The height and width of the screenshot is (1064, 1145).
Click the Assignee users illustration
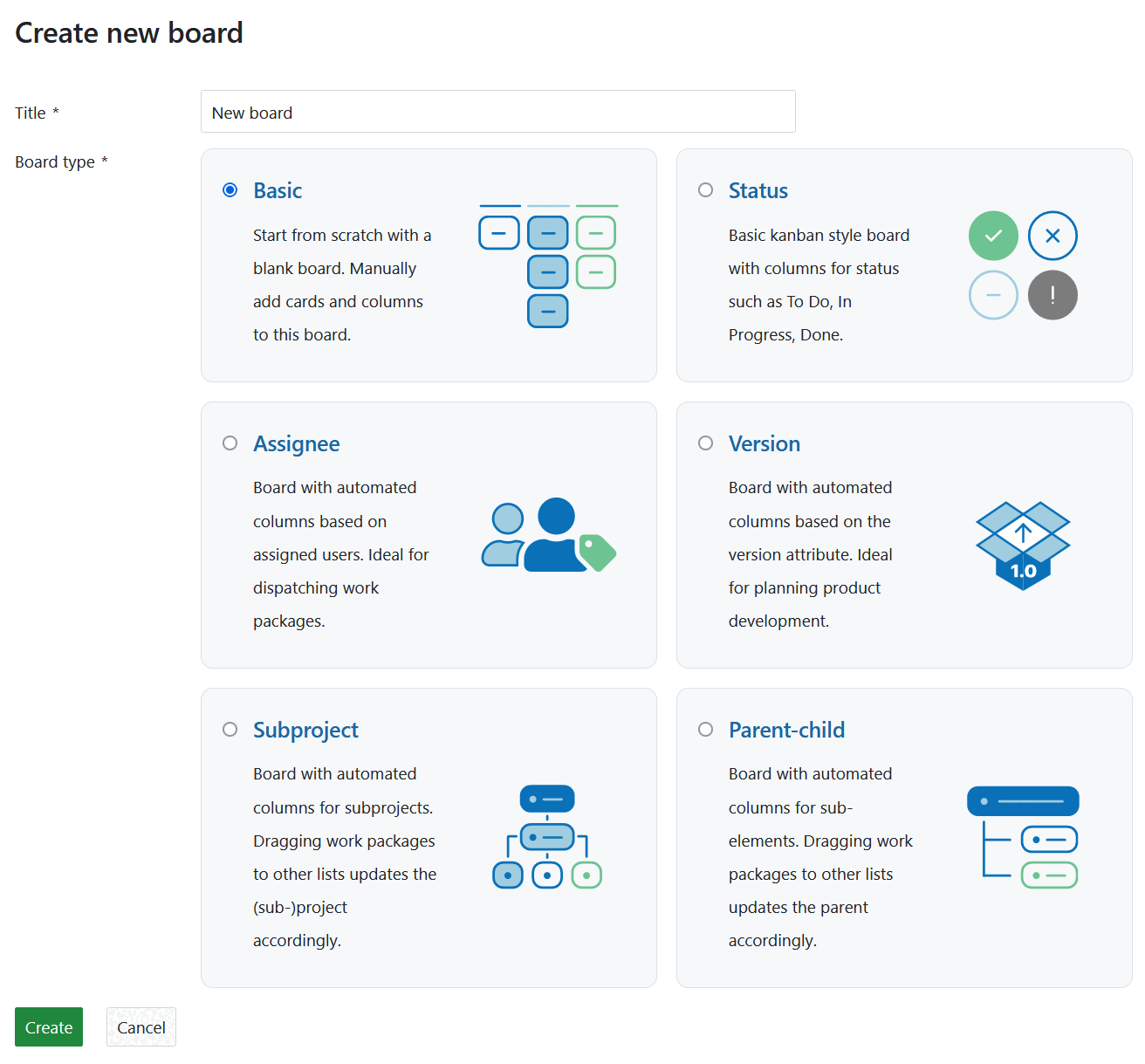[x=548, y=535]
